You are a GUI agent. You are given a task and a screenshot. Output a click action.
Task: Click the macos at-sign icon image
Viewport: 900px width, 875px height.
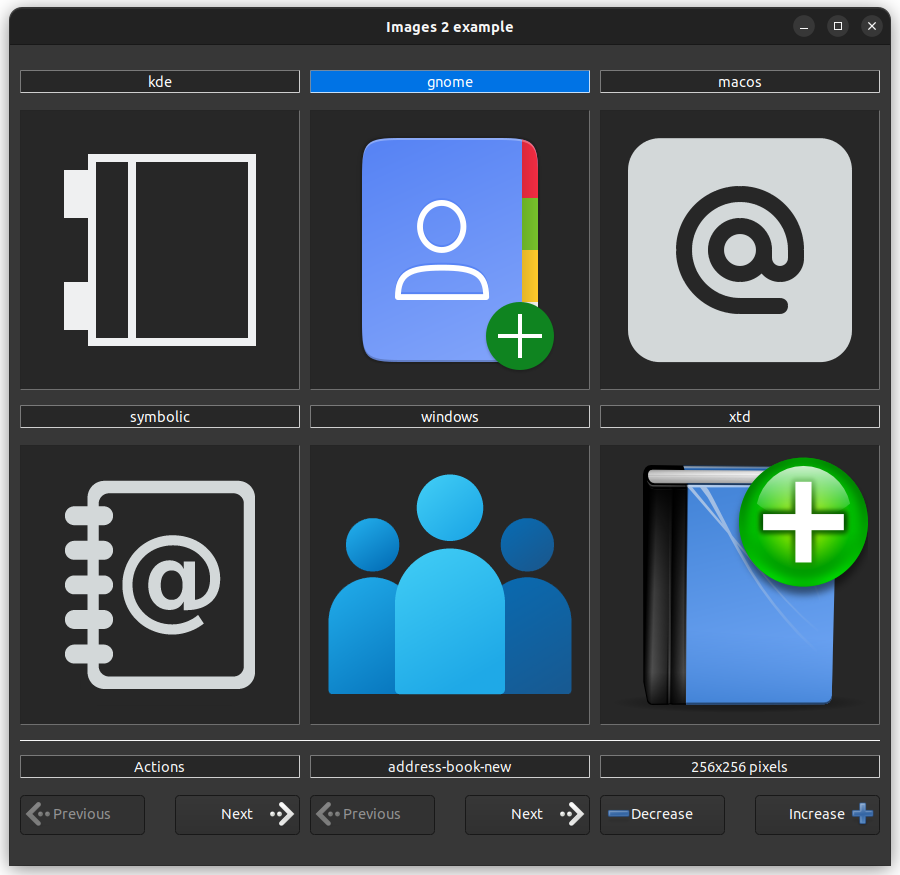tap(740, 250)
